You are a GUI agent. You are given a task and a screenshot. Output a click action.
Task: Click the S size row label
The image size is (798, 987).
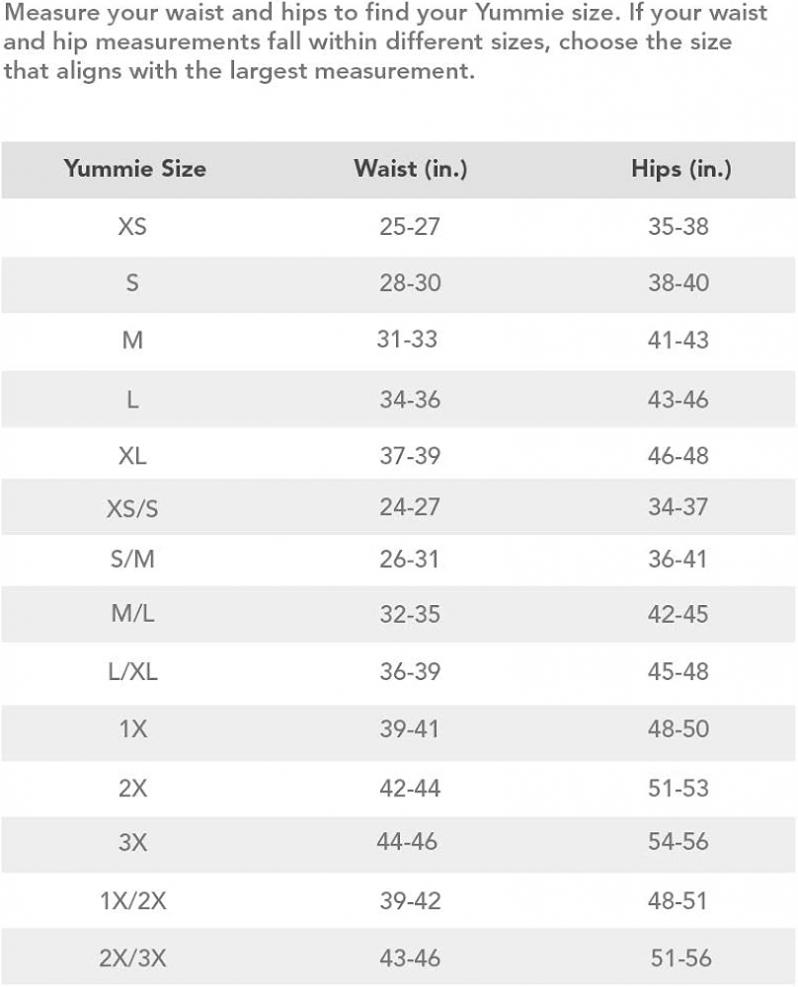132,283
